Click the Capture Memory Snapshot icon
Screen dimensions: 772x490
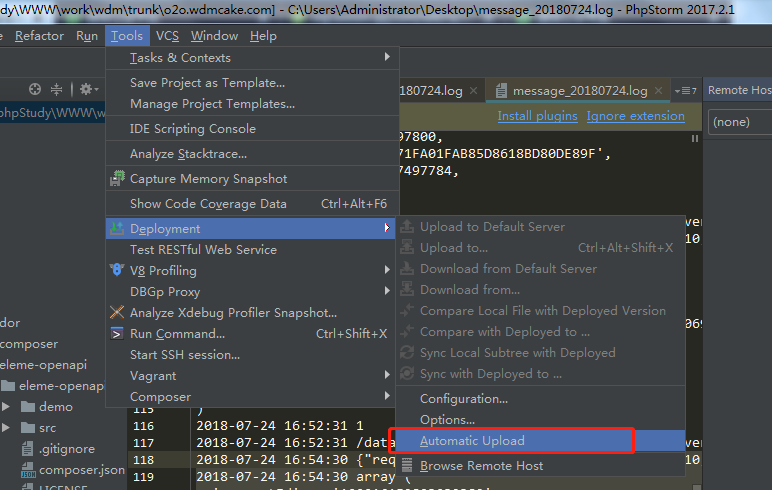coord(117,178)
